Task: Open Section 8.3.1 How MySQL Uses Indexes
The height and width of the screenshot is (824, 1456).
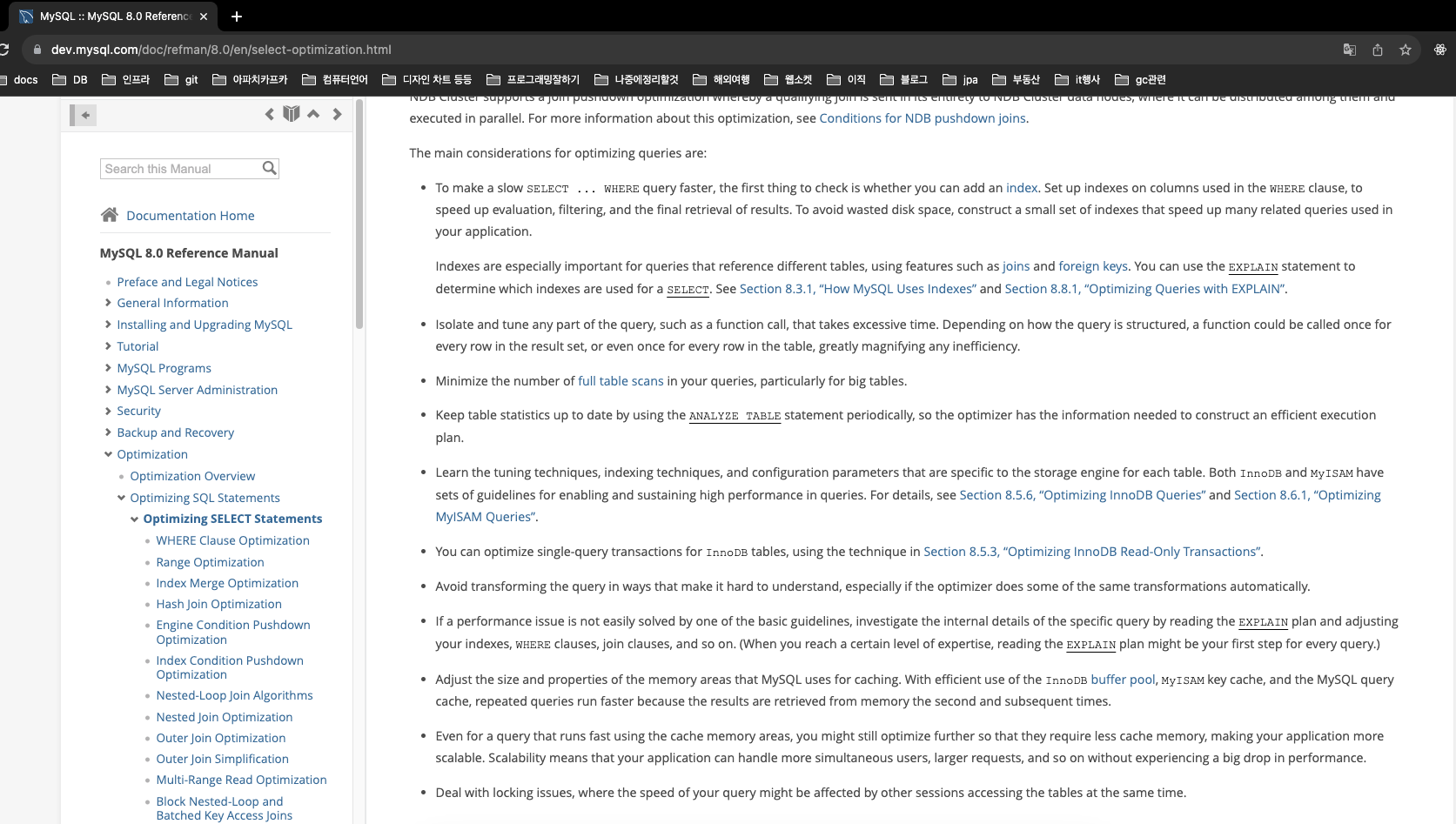Action: (858, 289)
